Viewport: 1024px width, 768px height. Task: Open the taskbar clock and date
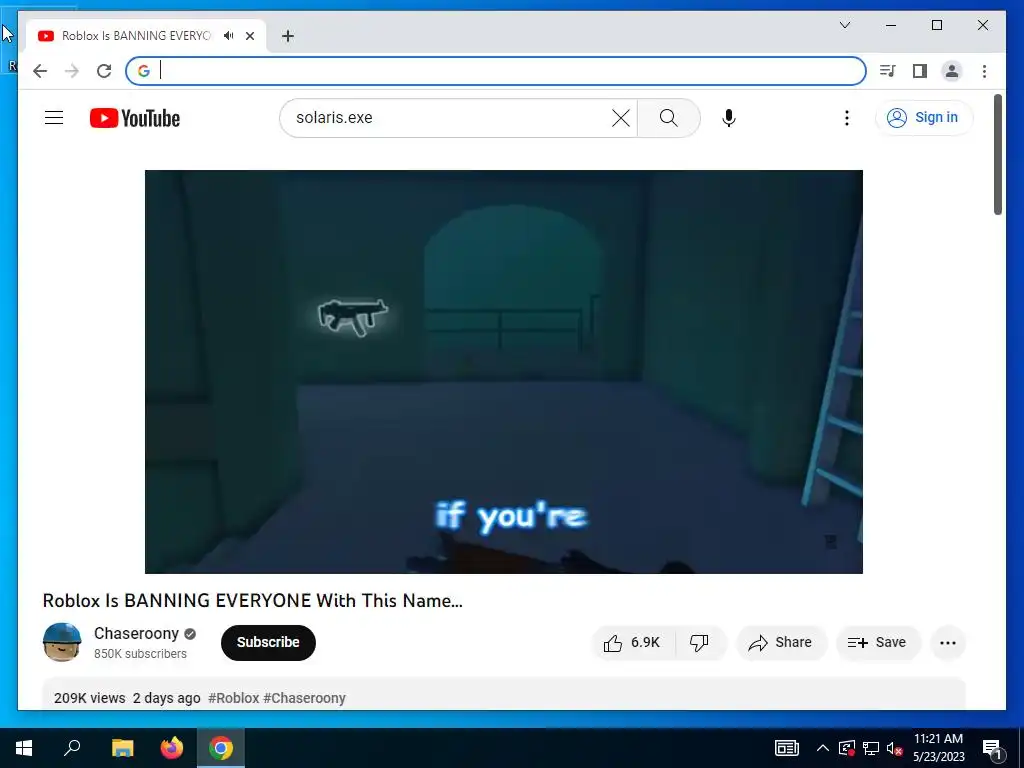pos(938,748)
